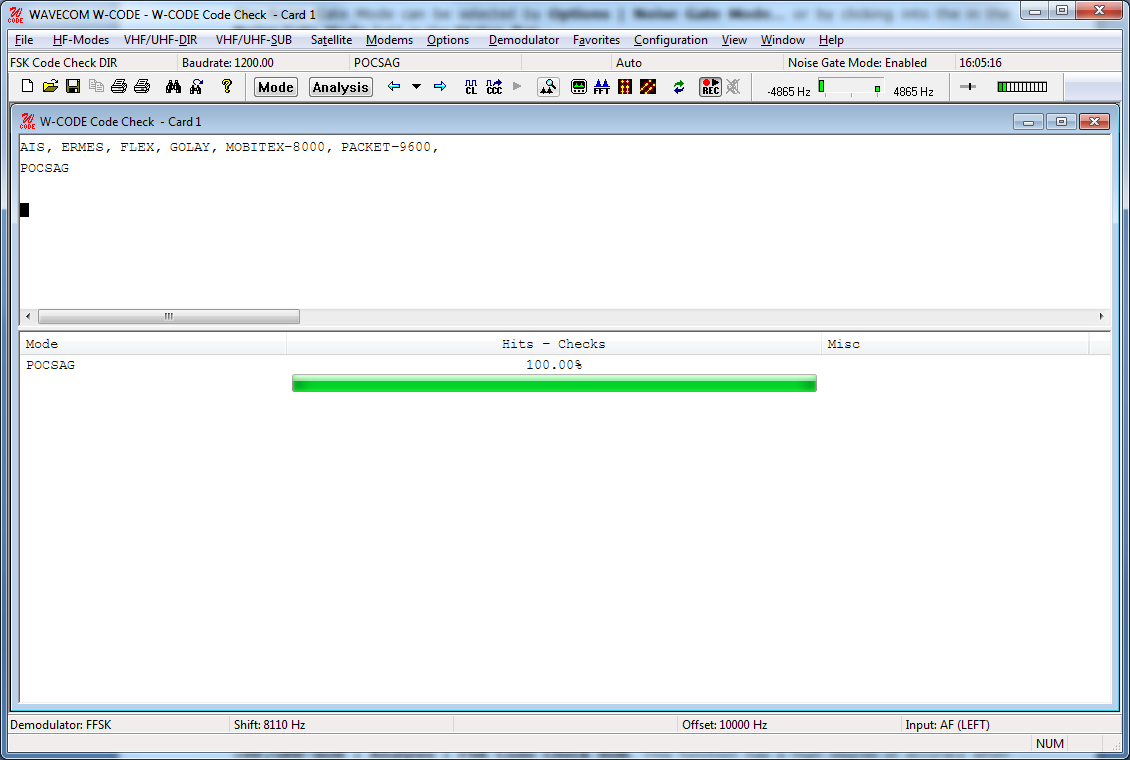
Task: Click the blue right arrow icon
Action: pos(440,86)
